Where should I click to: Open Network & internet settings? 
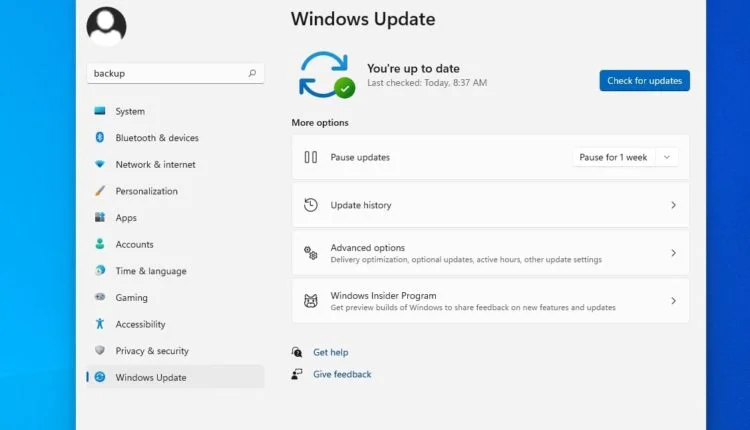pyautogui.click(x=175, y=165)
